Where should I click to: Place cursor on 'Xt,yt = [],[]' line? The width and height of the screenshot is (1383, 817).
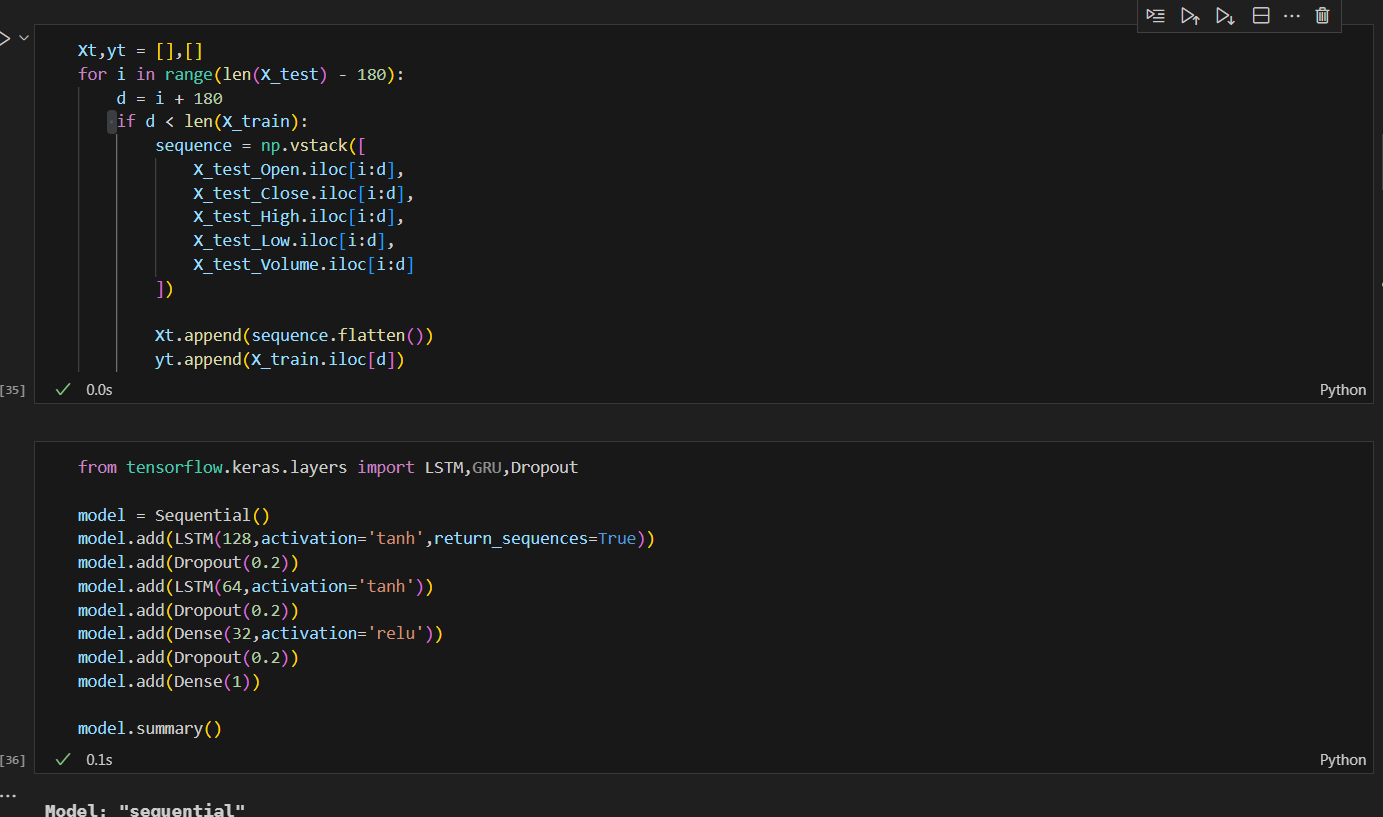[141, 50]
